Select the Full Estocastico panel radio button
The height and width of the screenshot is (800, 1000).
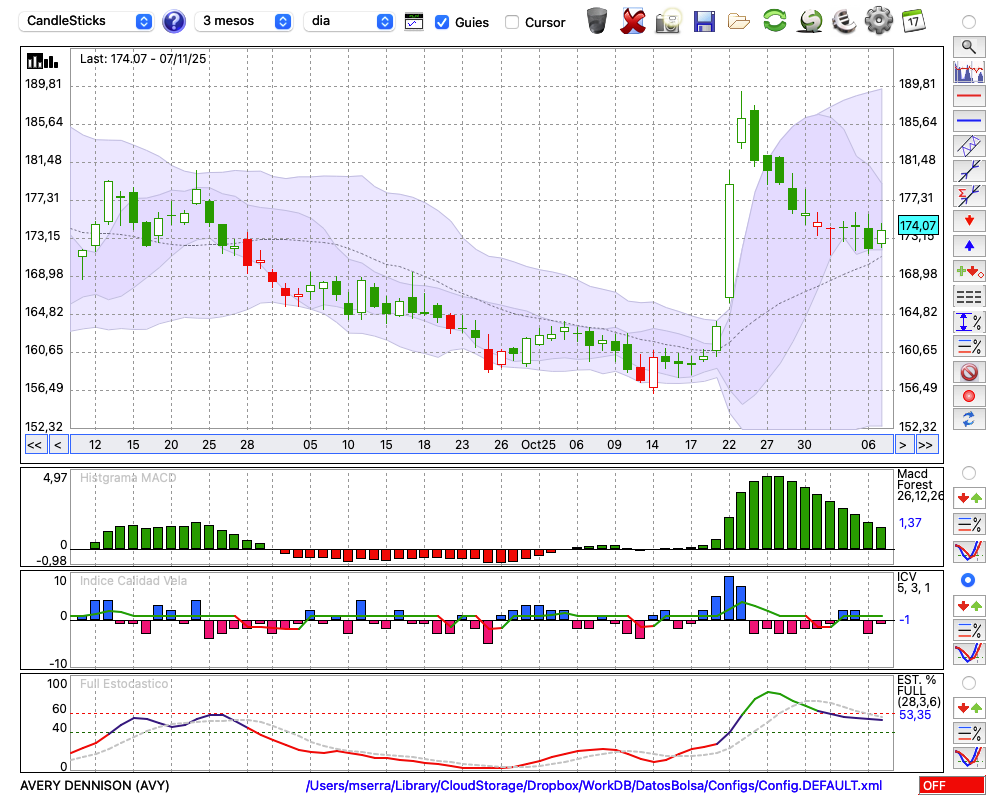(x=968, y=682)
